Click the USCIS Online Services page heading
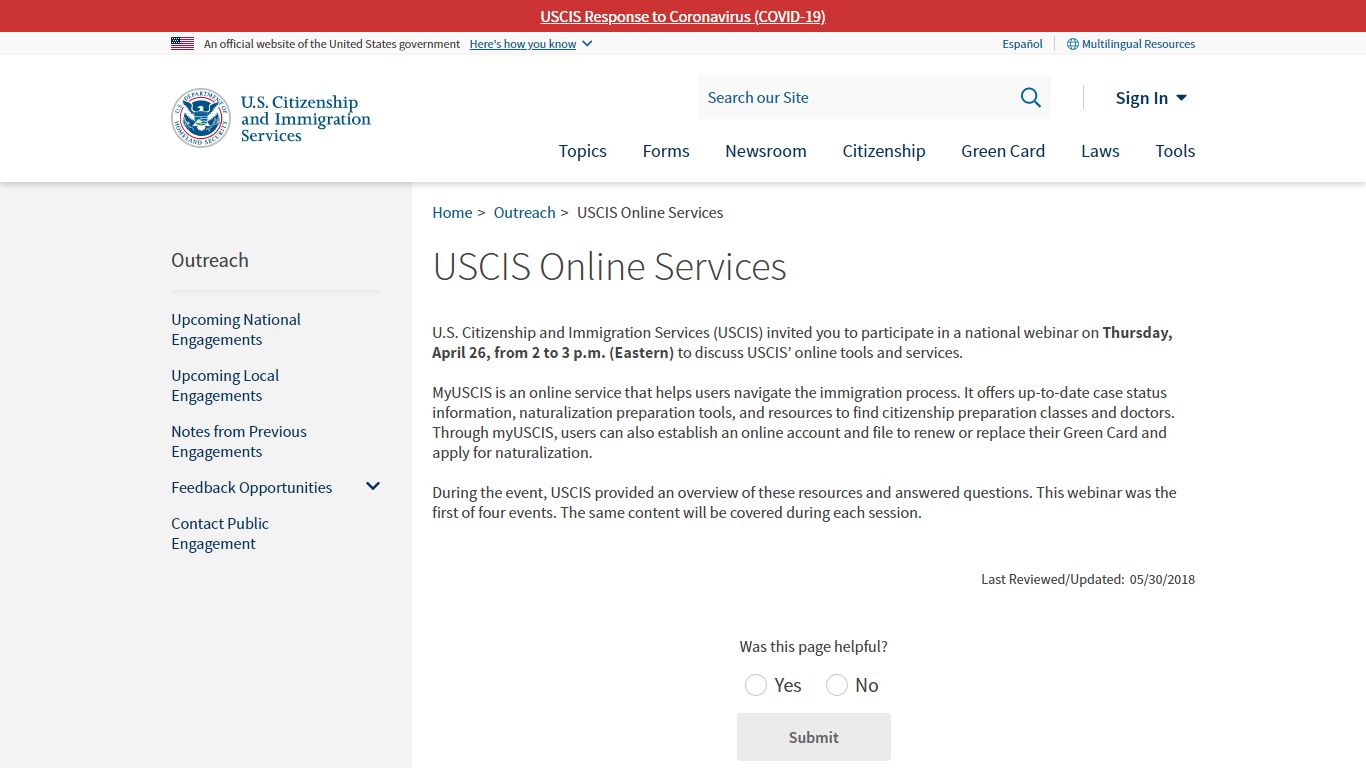Image resolution: width=1366 pixels, height=768 pixels. pos(609,267)
